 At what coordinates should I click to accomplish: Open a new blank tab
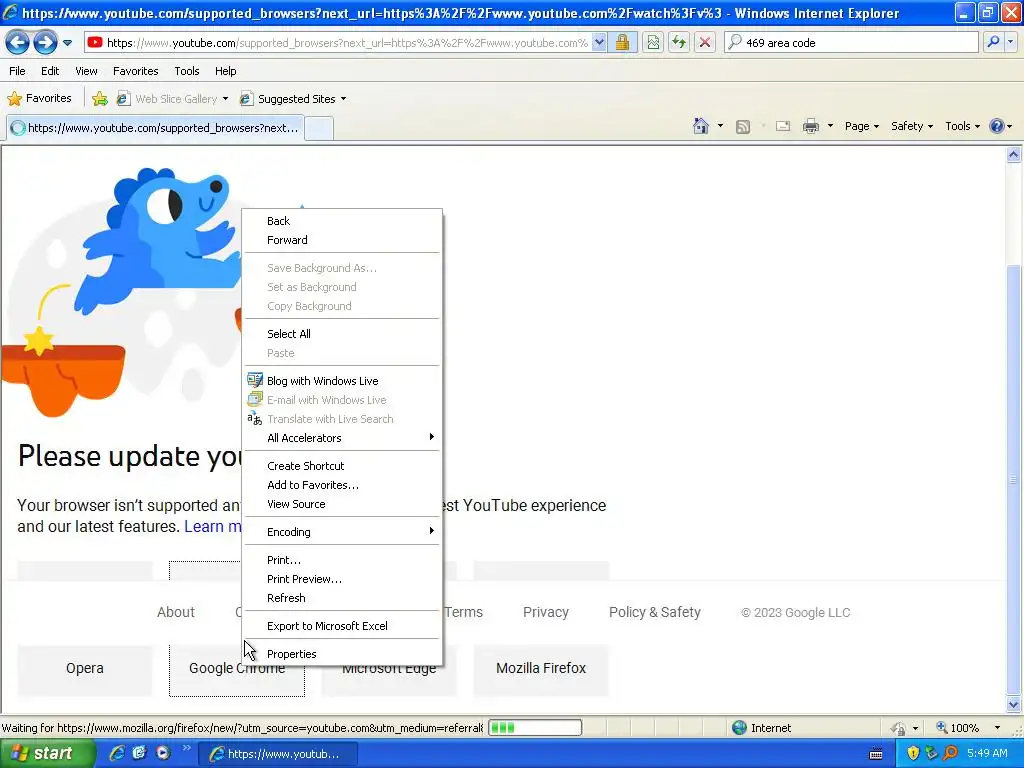[x=319, y=129]
